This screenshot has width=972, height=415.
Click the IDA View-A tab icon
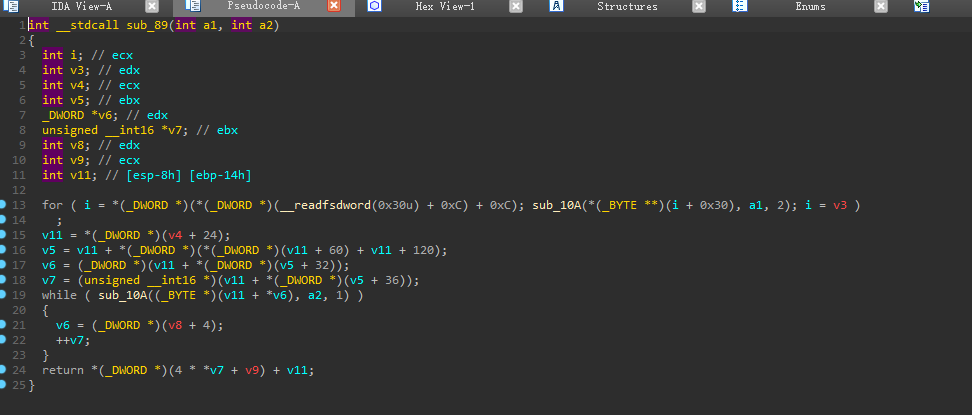click(x=12, y=6)
